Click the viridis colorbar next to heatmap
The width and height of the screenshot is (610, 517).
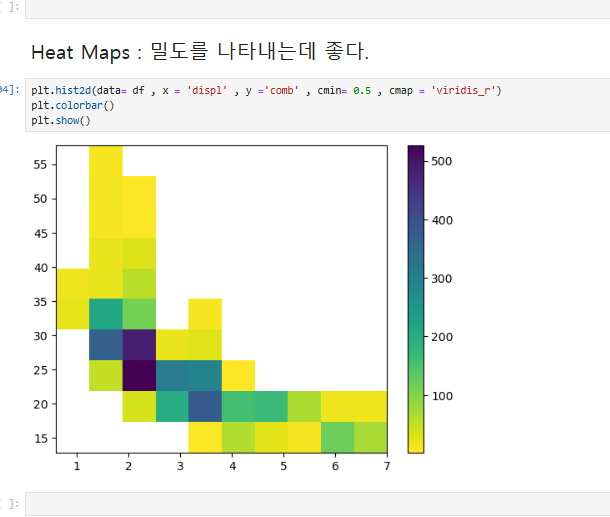[415, 299]
